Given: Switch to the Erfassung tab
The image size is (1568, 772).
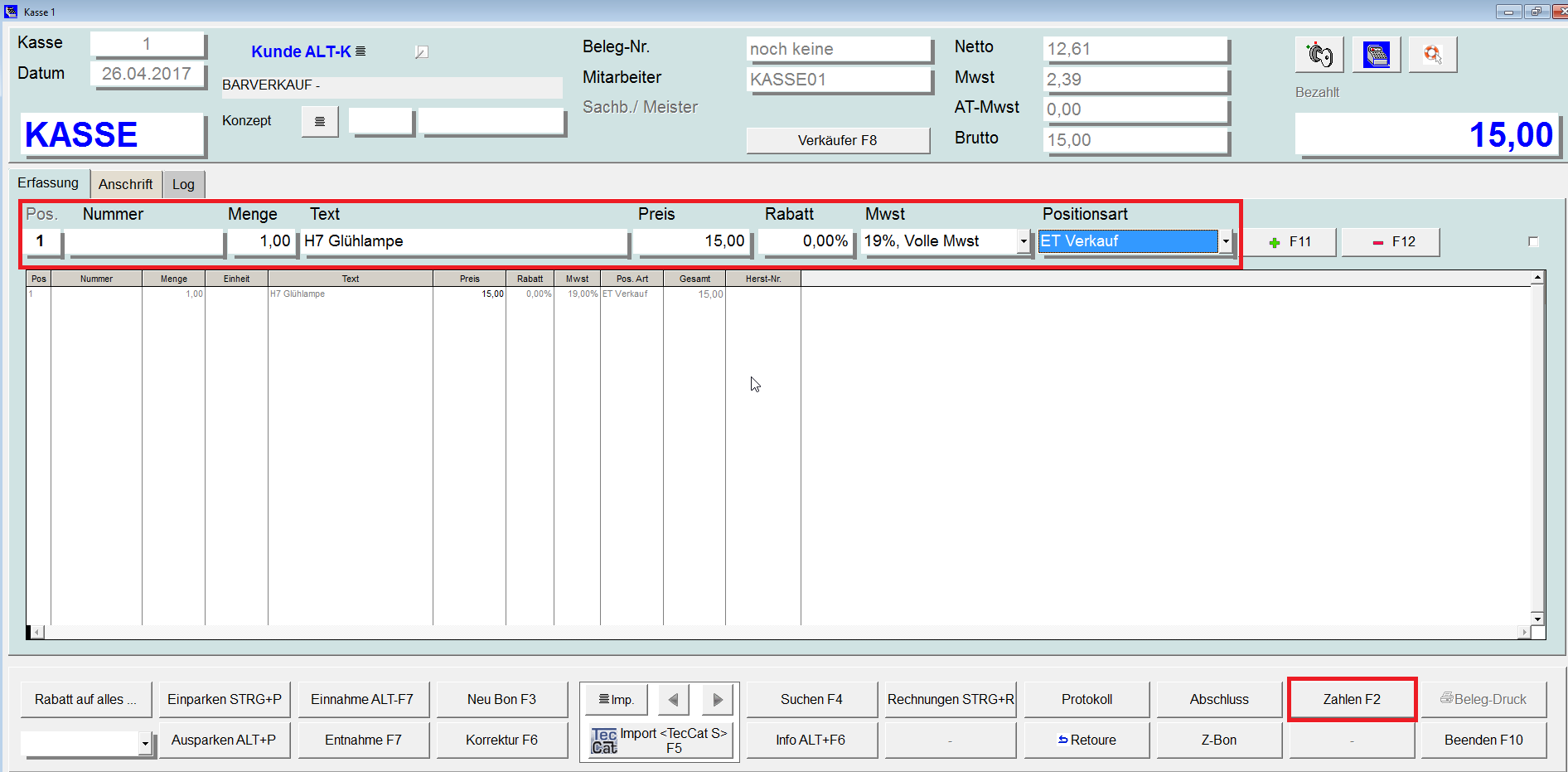Looking at the screenshot, I should [48, 182].
